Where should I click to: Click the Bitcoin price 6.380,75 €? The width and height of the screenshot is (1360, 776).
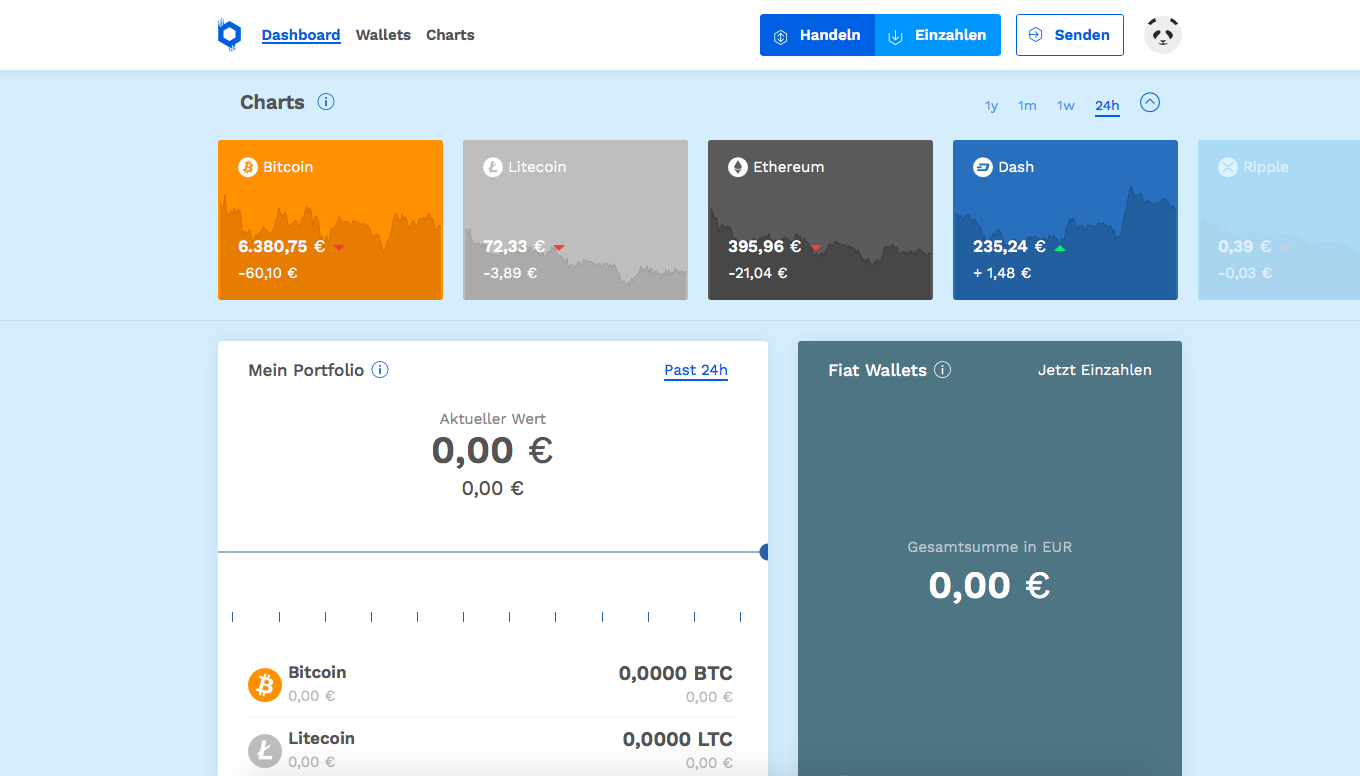coord(282,246)
